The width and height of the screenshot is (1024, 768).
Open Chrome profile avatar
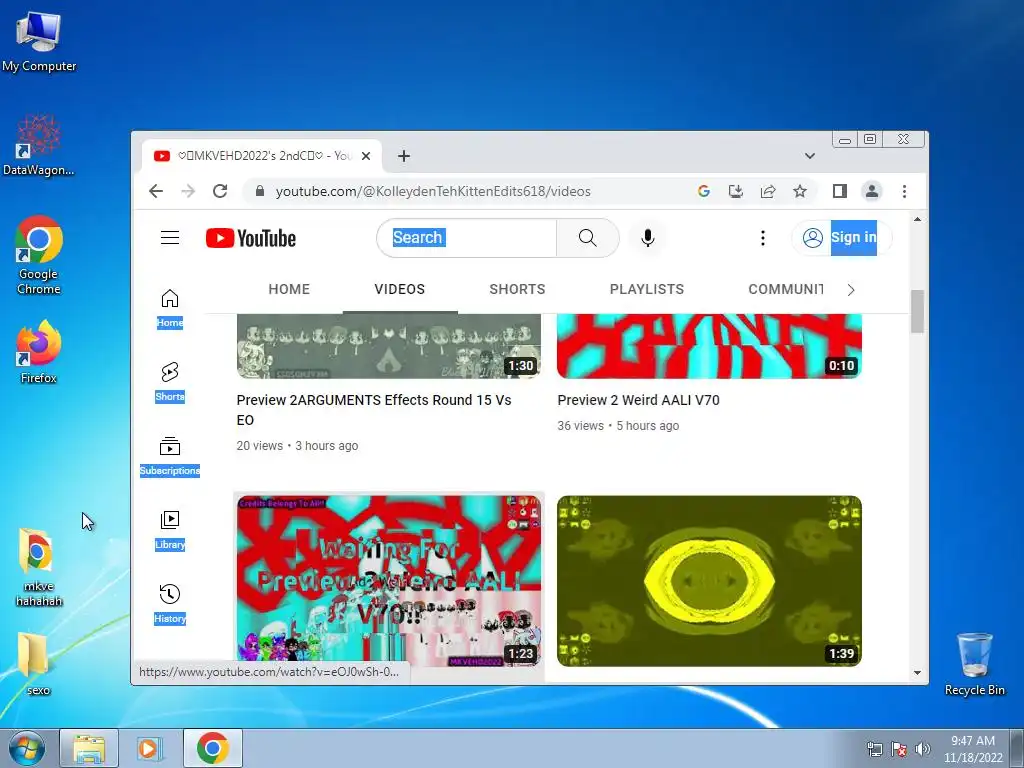(x=872, y=191)
